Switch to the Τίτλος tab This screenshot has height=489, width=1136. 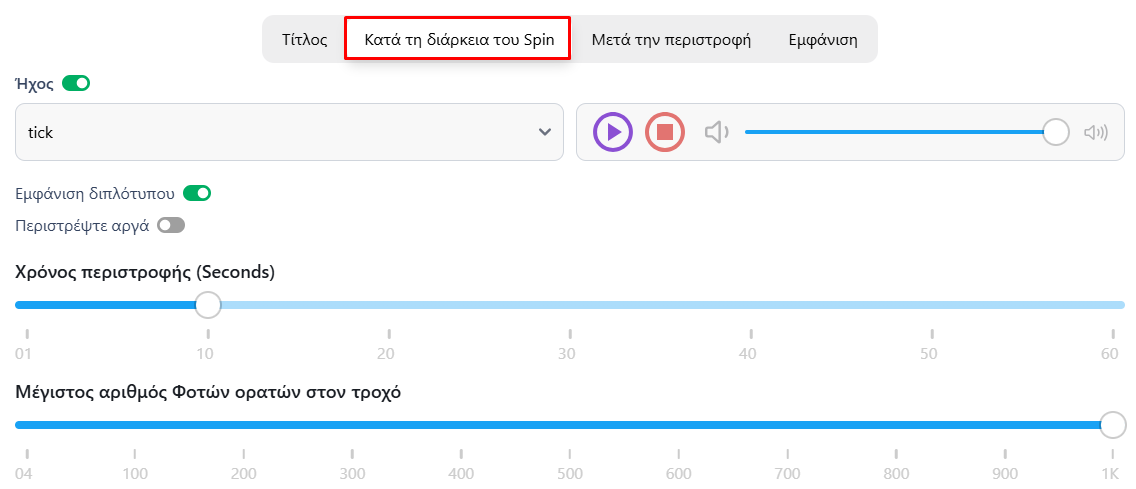[304, 40]
